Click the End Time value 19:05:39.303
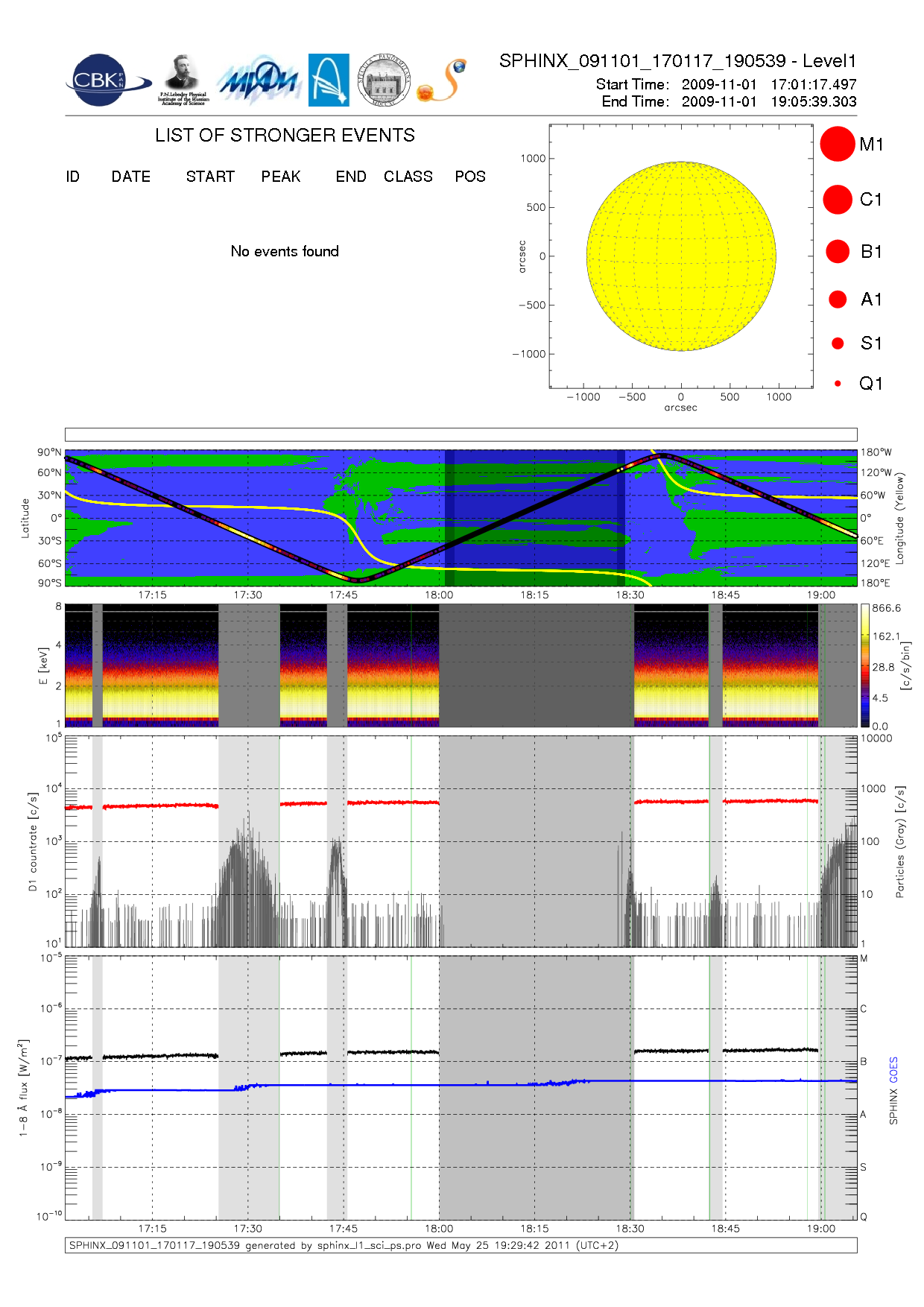The width and height of the screenshot is (924, 1307). point(814,101)
